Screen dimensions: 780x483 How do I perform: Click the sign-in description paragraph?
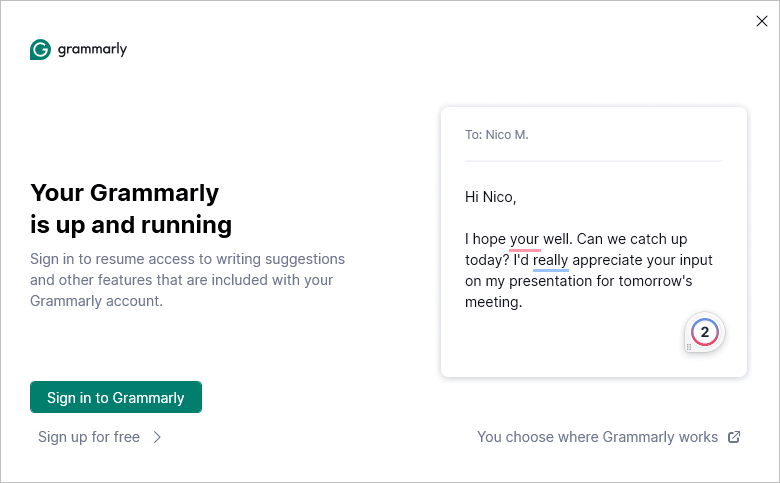pyautogui.click(x=187, y=279)
